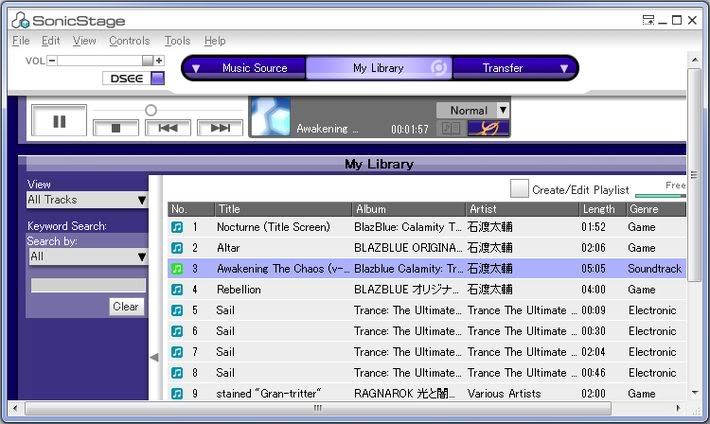Click the note icon for track 6 Sail
The height and width of the screenshot is (424, 710).
(177, 331)
